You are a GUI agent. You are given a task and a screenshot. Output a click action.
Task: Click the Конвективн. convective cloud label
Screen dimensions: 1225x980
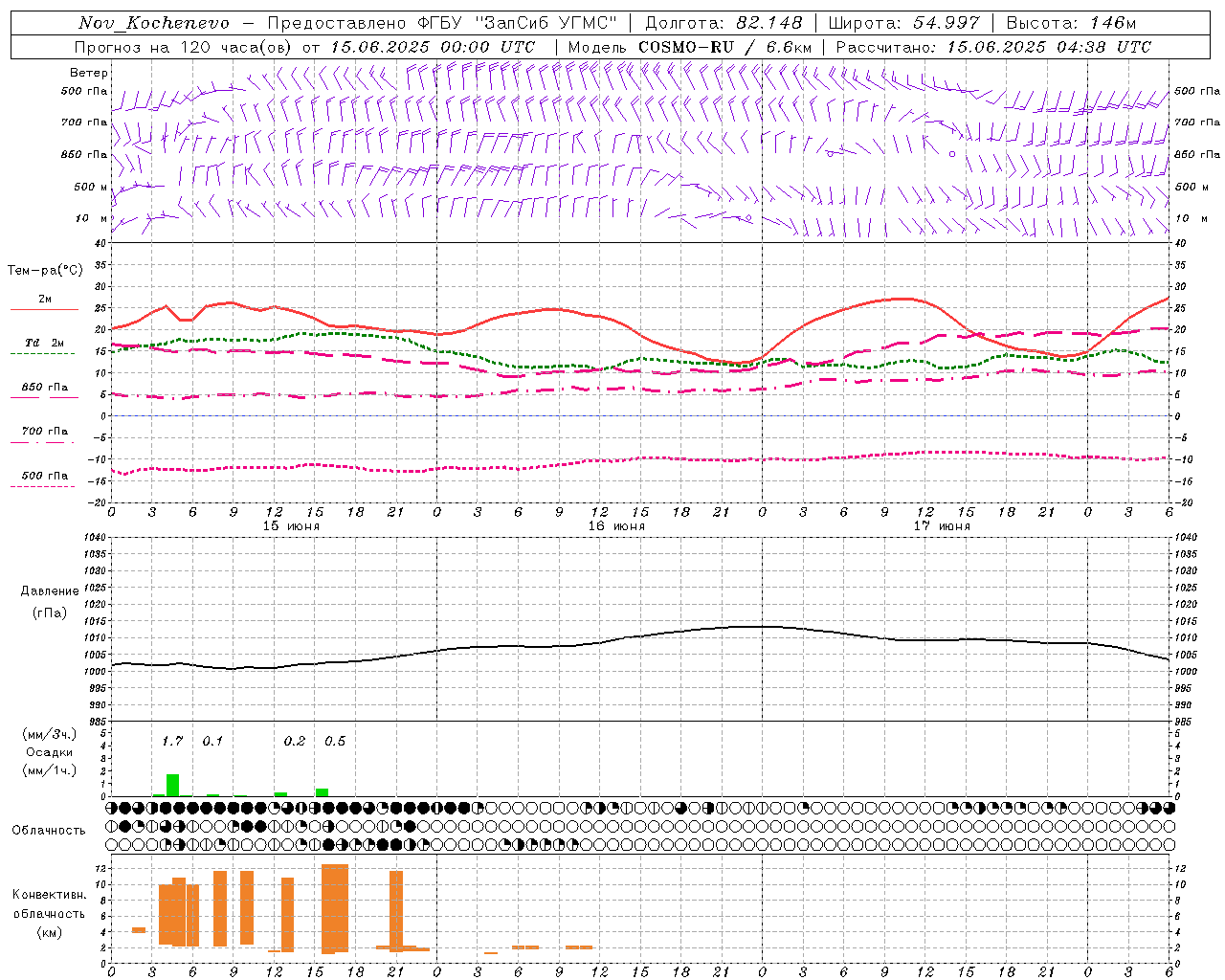coord(50,895)
